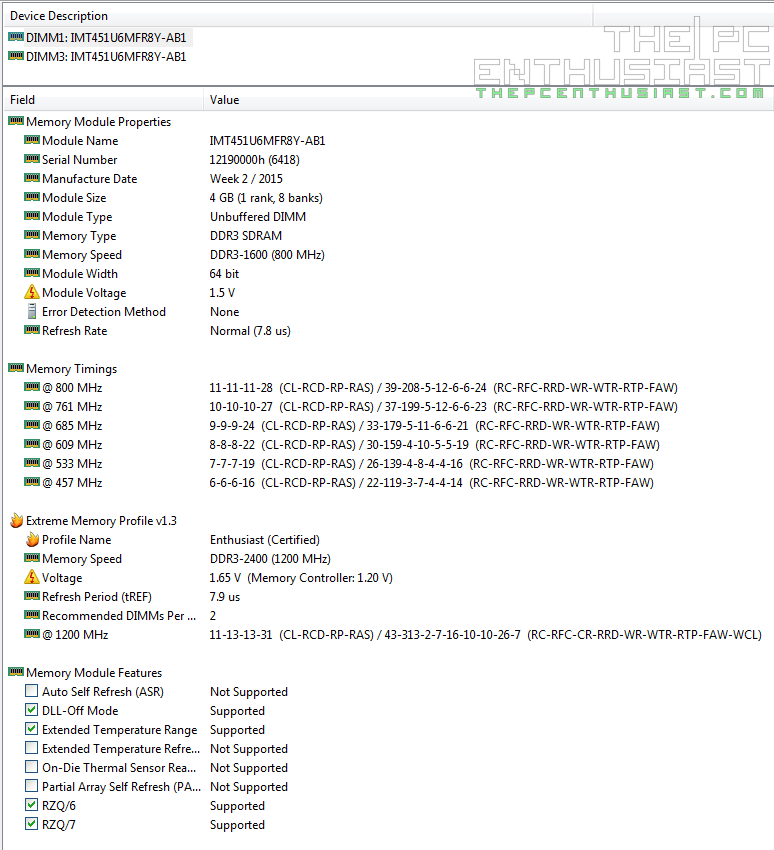Click the Error Detection Method icon
This screenshot has width=774, height=850.
point(32,311)
